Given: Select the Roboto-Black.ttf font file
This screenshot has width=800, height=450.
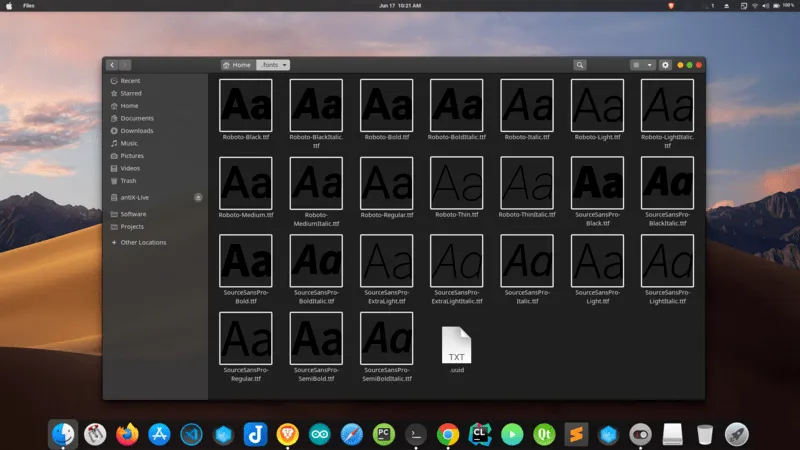Looking at the screenshot, I should 246,105.
